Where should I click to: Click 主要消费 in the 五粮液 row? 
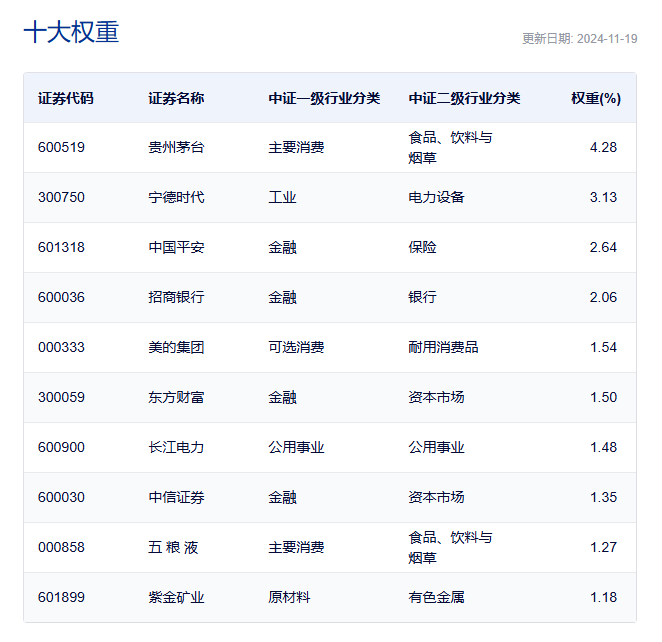296,547
